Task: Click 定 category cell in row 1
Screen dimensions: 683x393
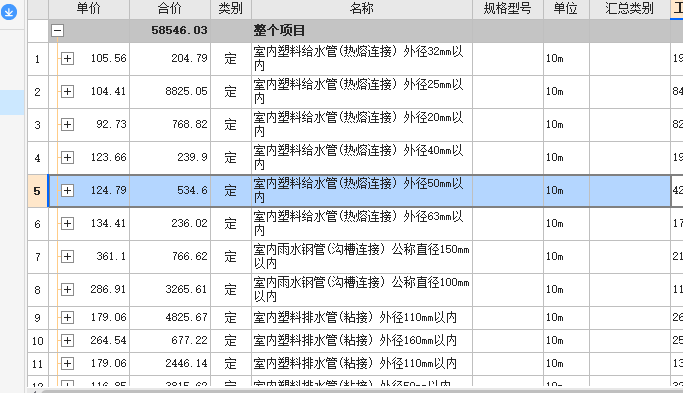Action: 231,58
